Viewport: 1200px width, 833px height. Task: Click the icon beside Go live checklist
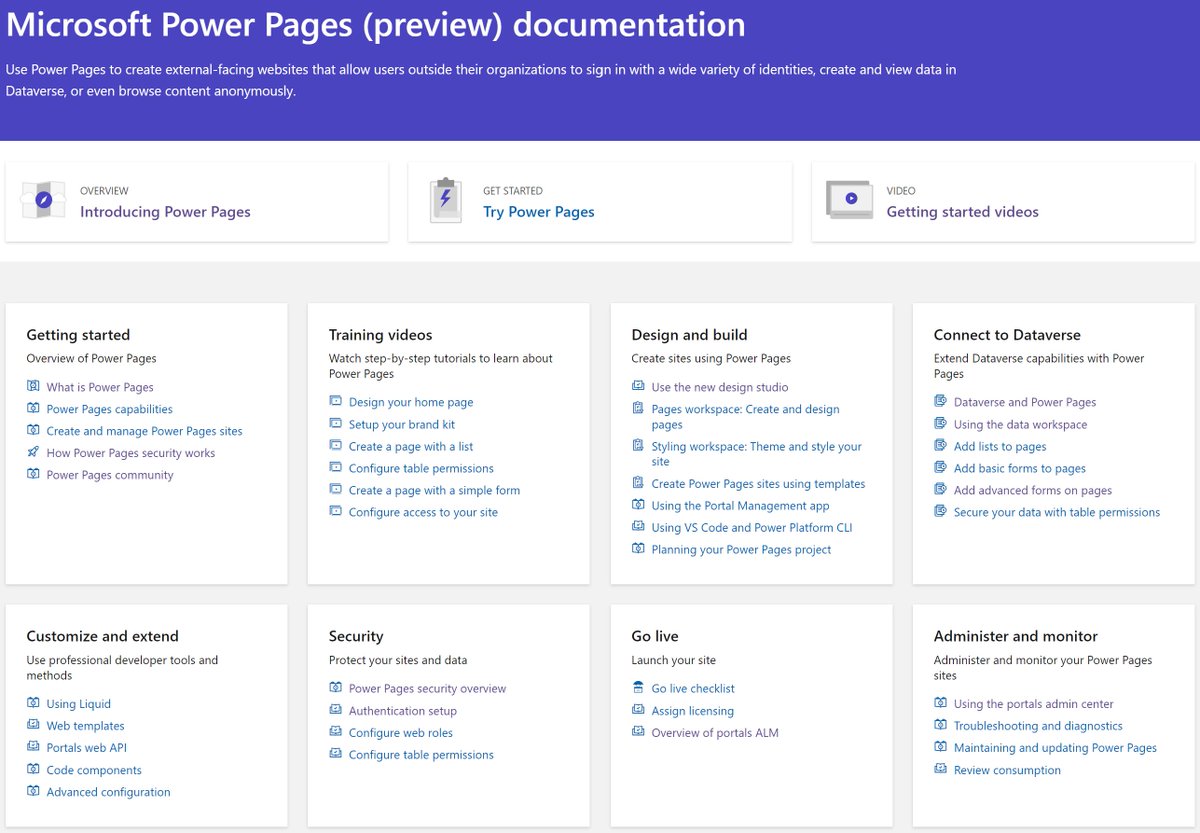(638, 688)
